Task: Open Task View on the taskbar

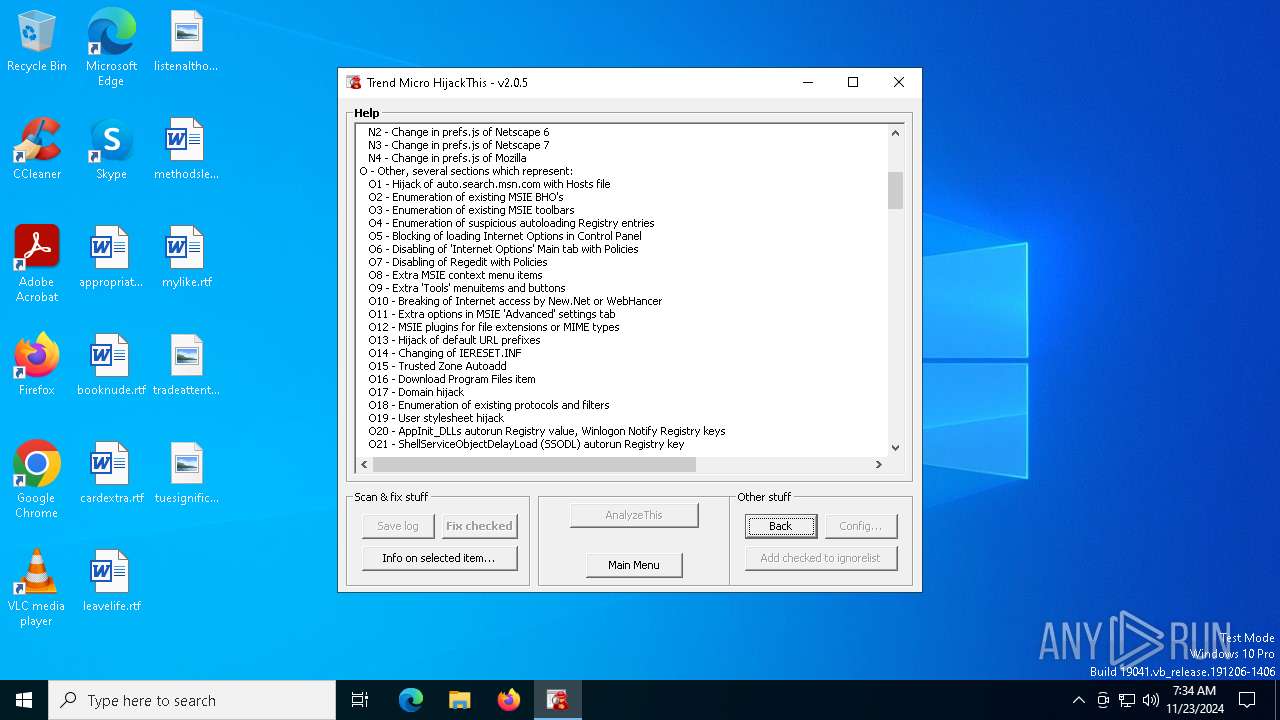Action: (360, 700)
